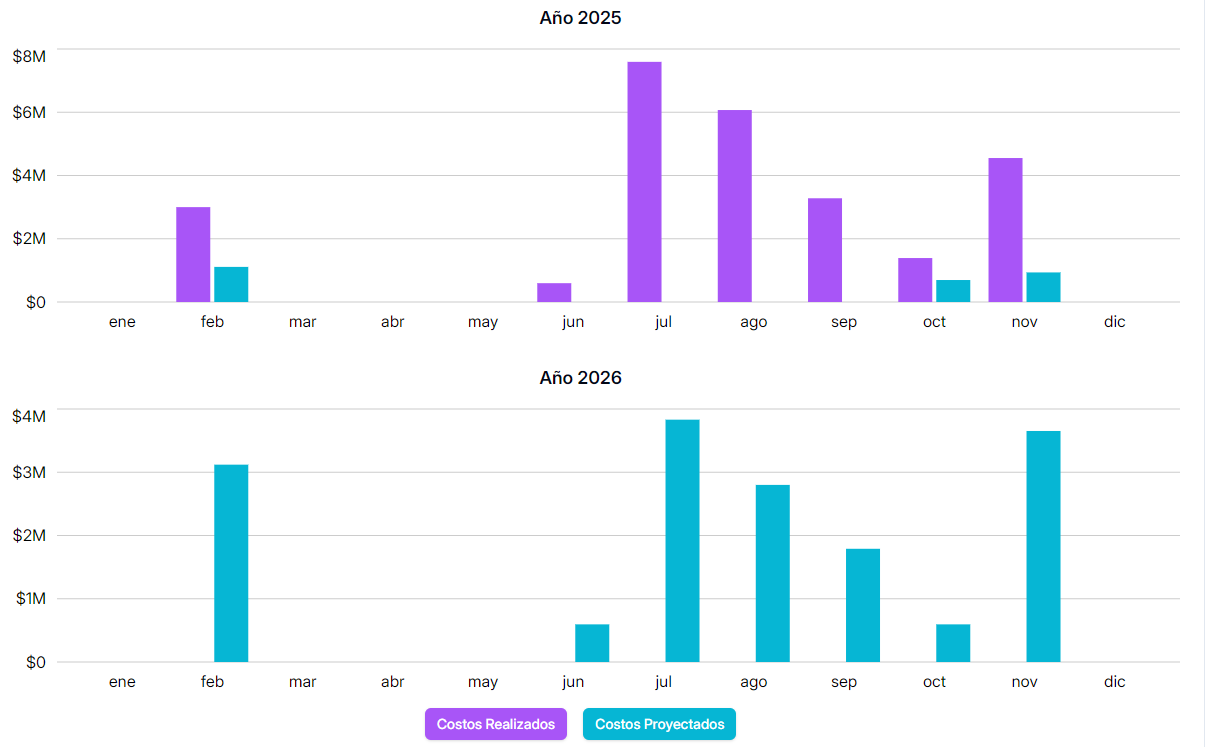Select the ene label on the 2025 axis
Screen dimensions: 1205x747
(122, 321)
